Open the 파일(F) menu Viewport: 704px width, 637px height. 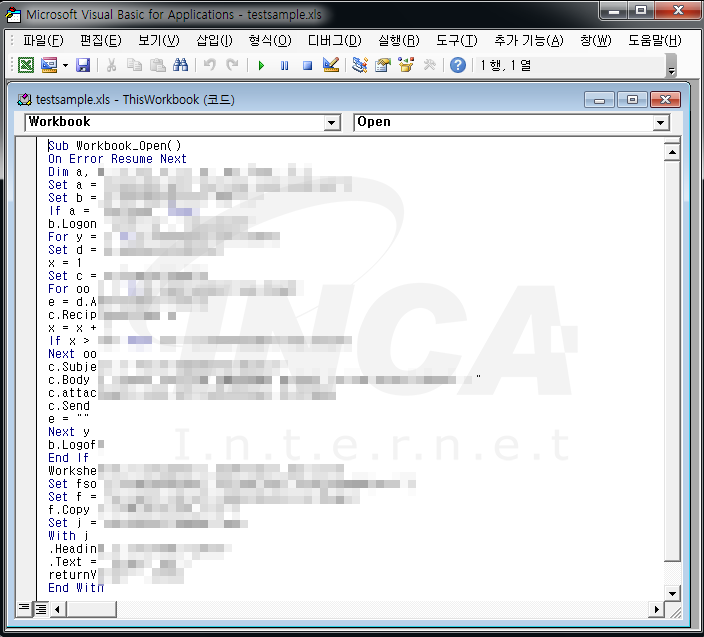tap(44, 41)
